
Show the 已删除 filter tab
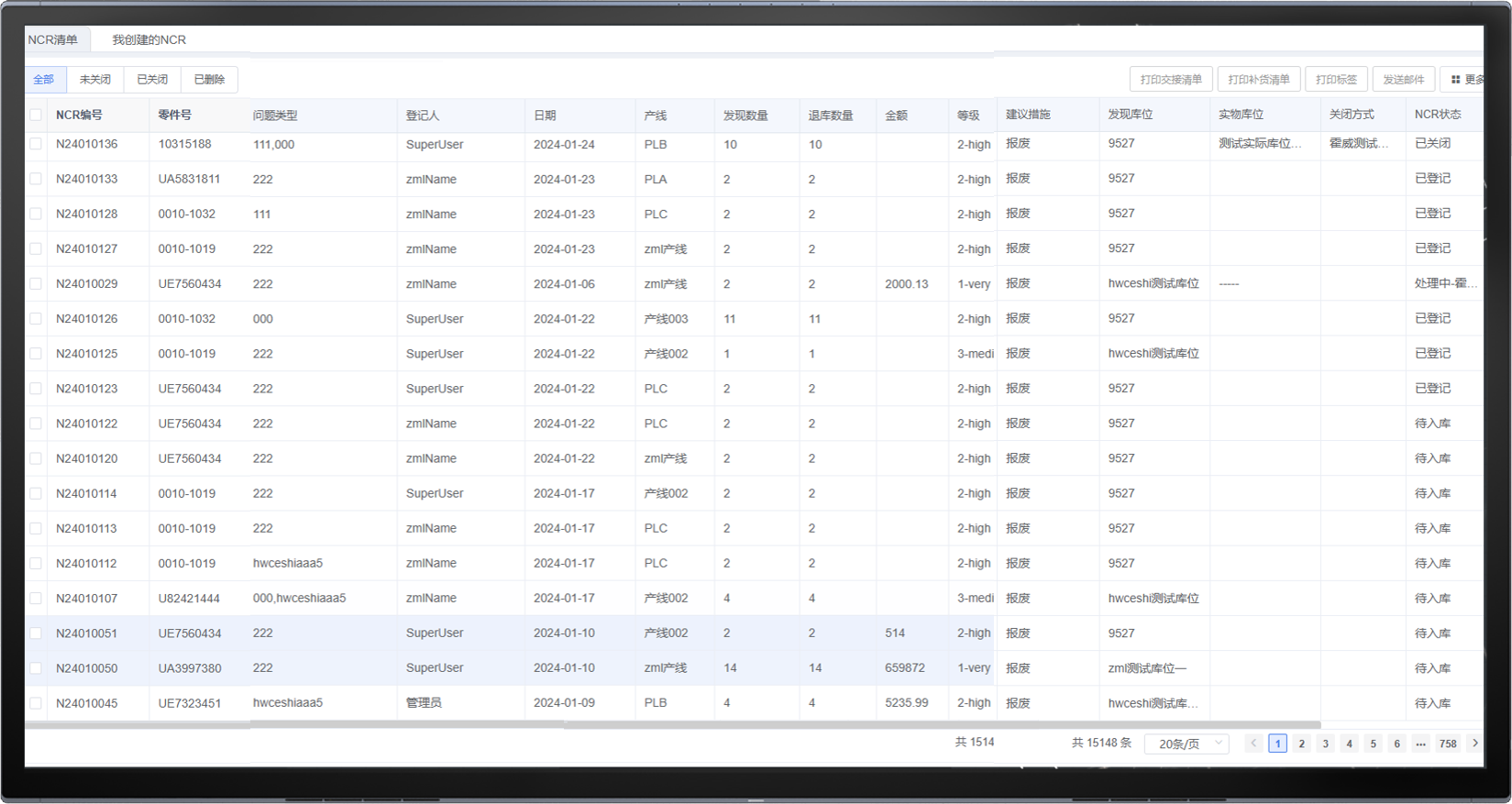209,80
